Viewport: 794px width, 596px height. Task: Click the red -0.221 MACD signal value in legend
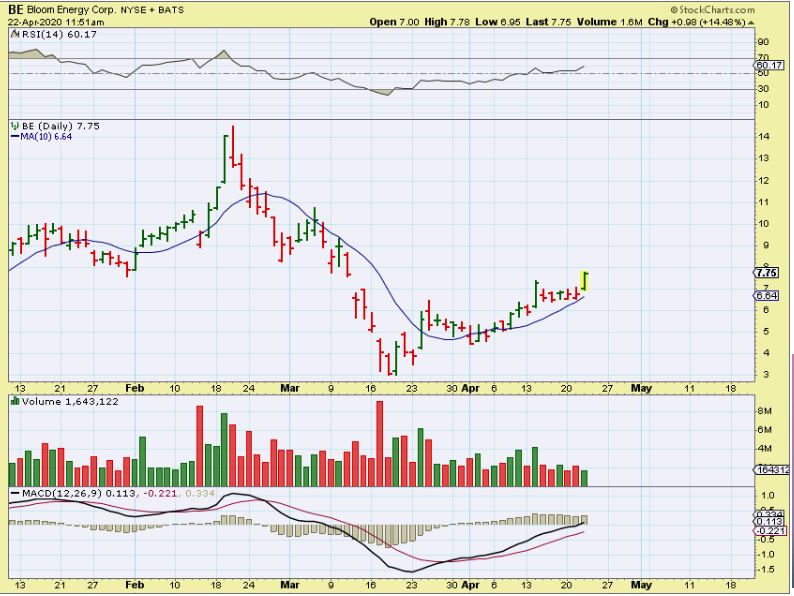pos(160,493)
